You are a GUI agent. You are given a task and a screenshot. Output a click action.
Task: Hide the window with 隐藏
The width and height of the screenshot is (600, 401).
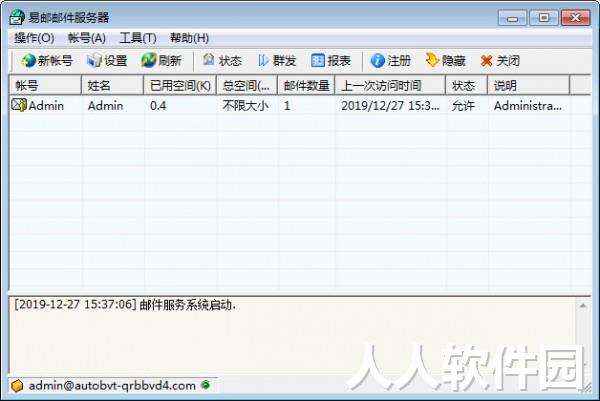pyautogui.click(x=445, y=60)
